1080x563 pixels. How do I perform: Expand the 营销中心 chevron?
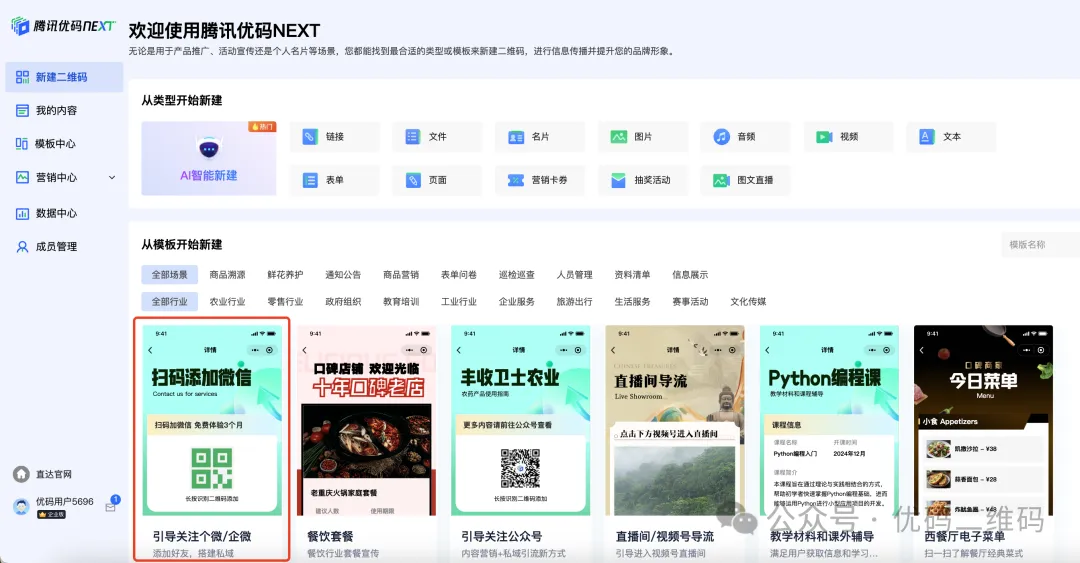(112, 177)
